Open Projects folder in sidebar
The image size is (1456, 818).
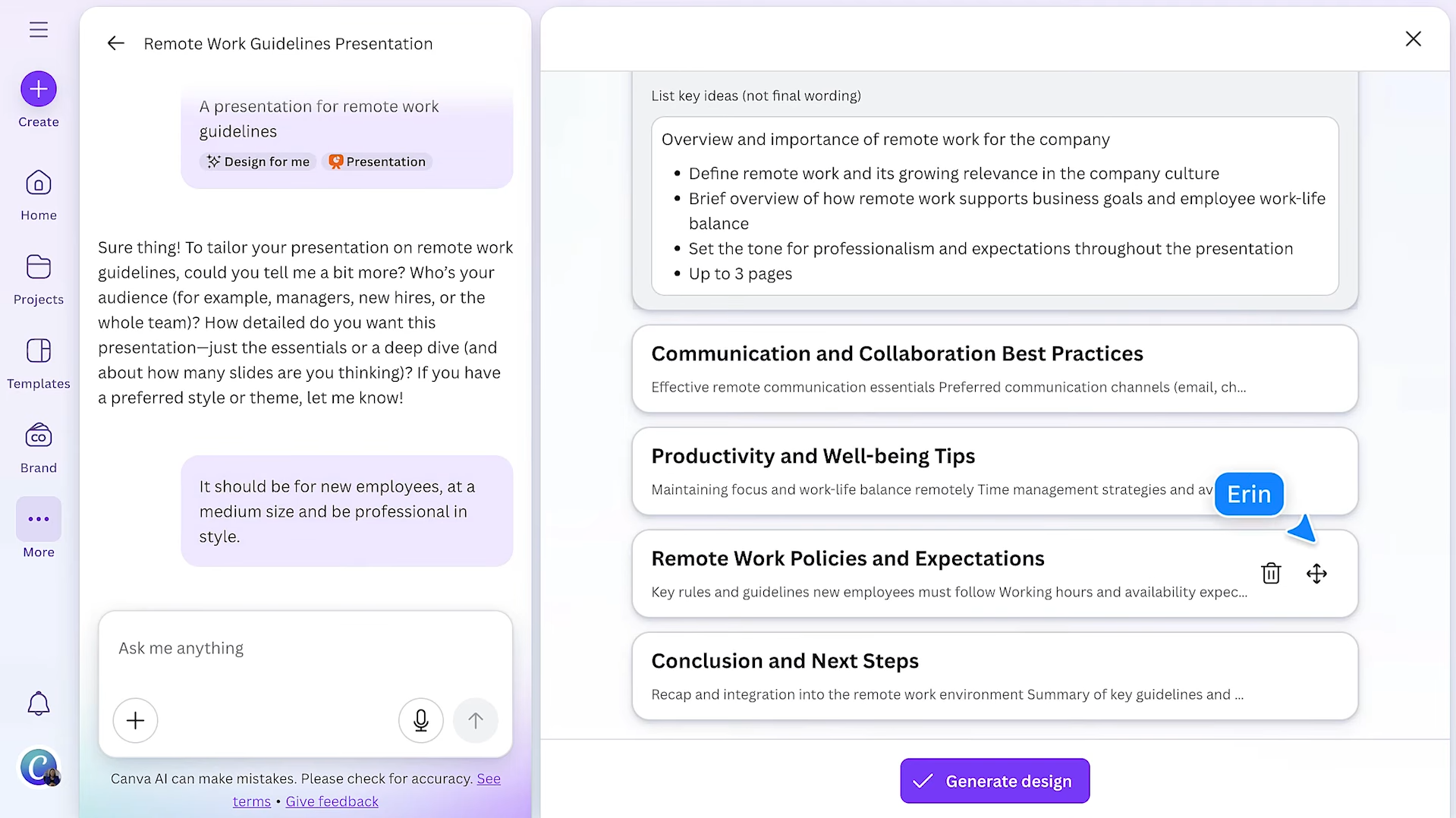[x=39, y=279]
